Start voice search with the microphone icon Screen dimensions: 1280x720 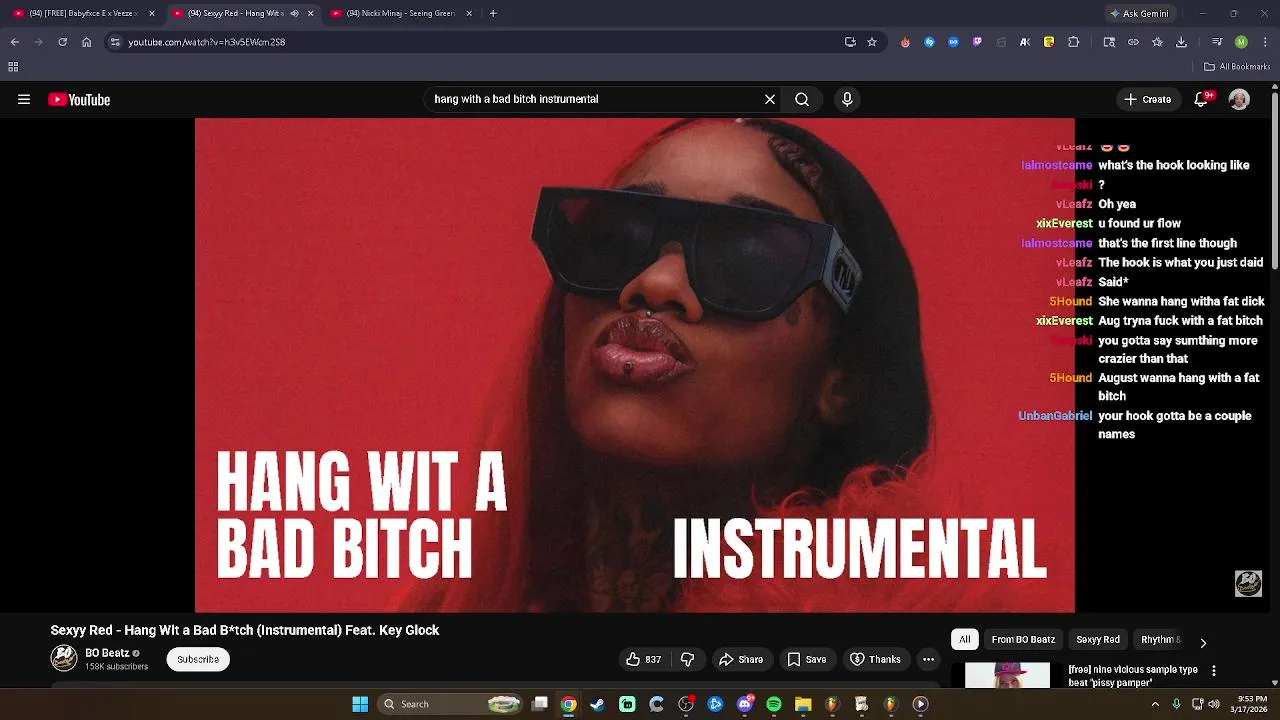tap(847, 99)
